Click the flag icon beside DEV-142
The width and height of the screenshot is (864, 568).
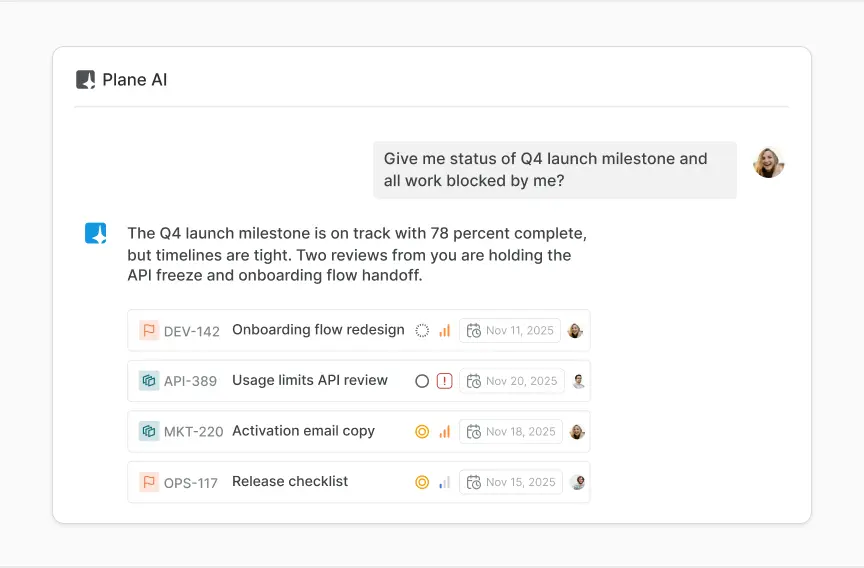[149, 331]
